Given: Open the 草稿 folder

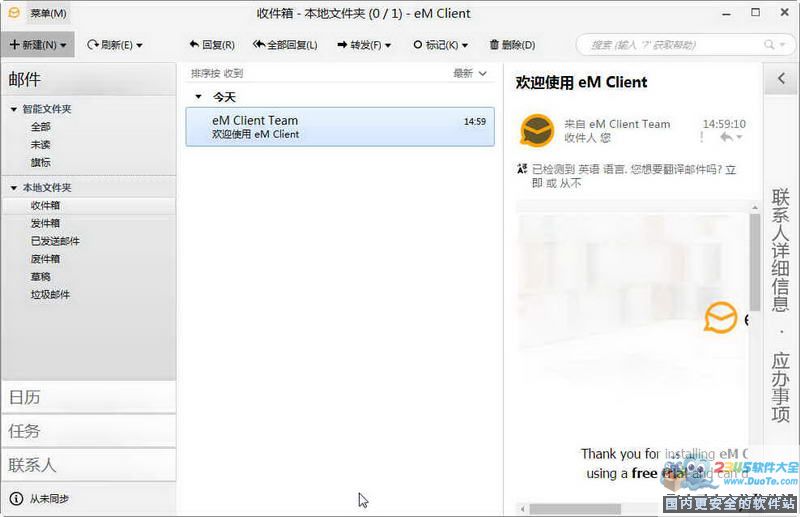Looking at the screenshot, I should [x=40, y=277].
